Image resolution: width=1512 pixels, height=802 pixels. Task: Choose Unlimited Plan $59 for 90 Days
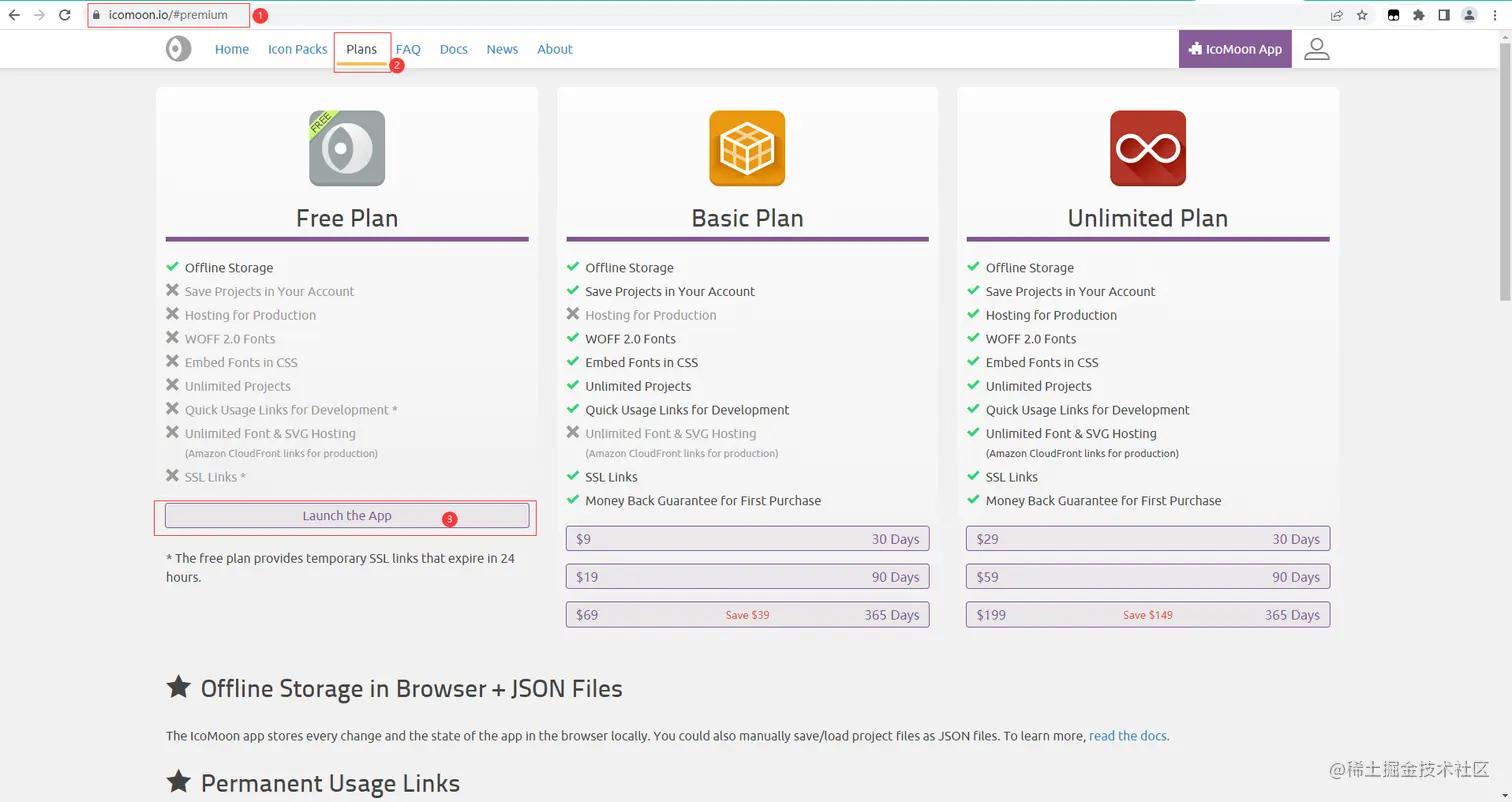[1148, 577]
